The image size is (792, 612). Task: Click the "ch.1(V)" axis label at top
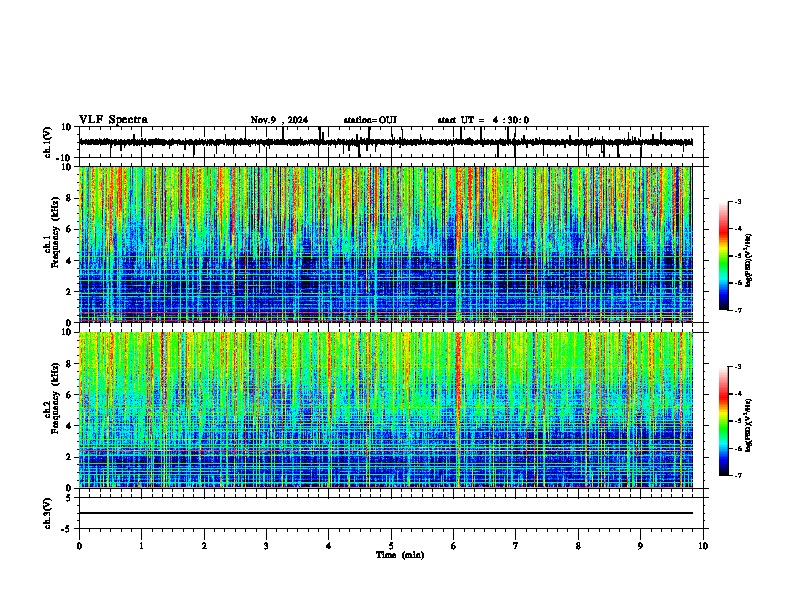(48, 142)
